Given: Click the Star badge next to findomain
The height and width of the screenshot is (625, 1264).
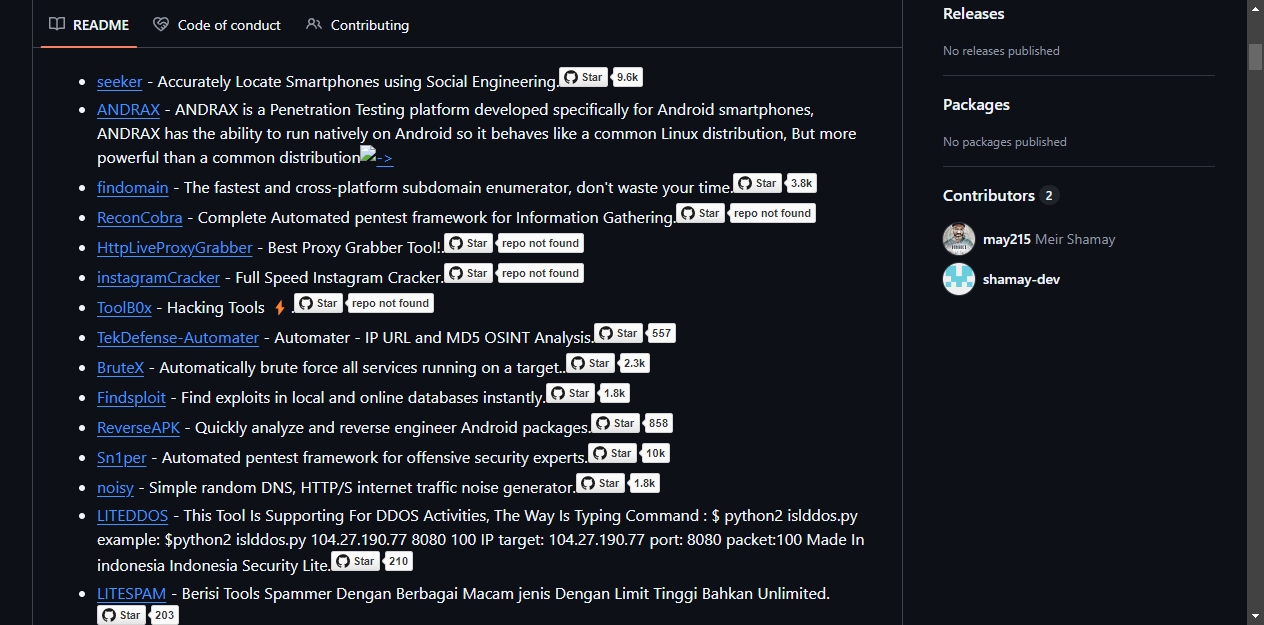Looking at the screenshot, I should tap(757, 183).
